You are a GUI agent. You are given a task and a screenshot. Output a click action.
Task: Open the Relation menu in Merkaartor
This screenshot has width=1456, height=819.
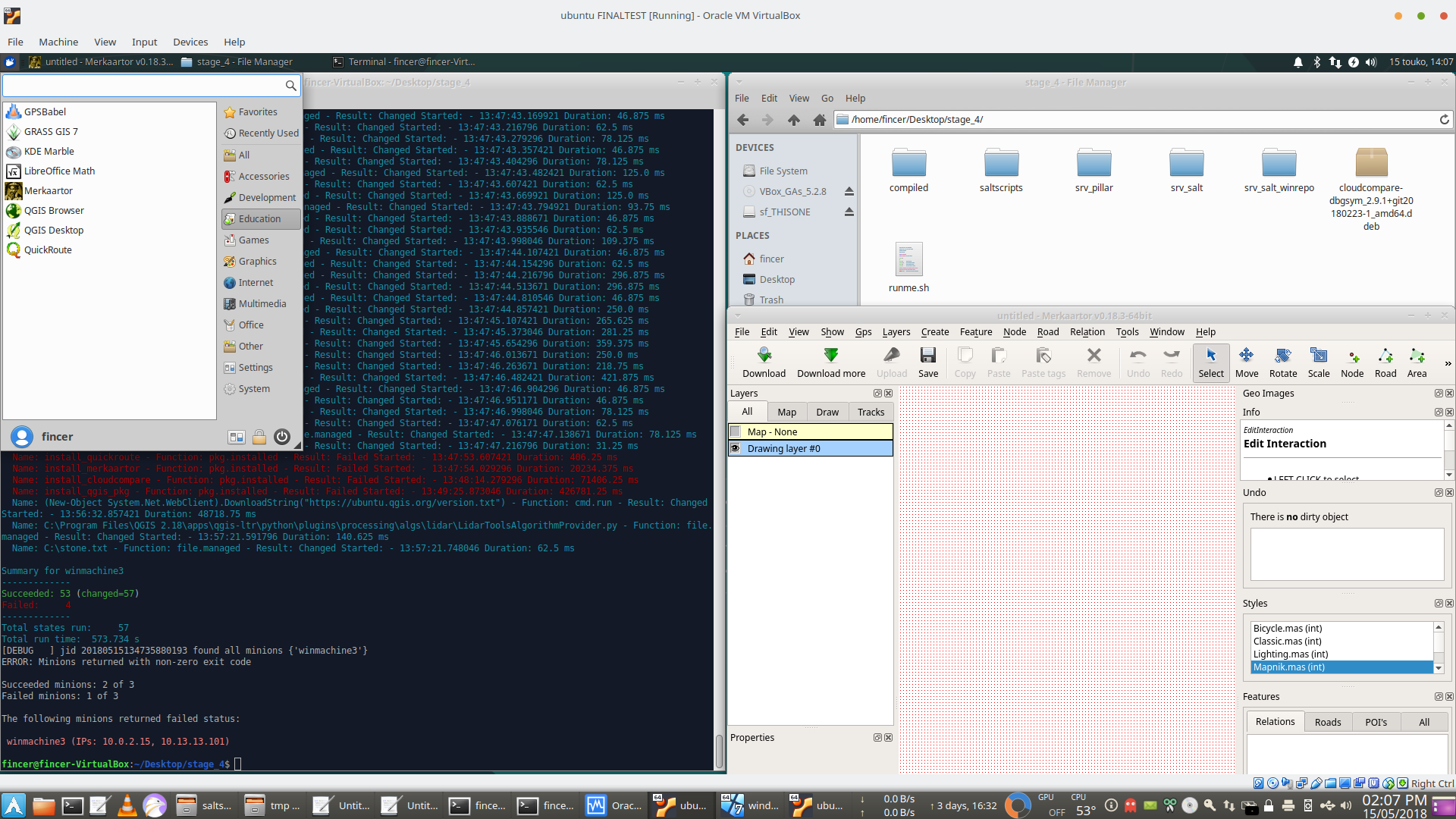point(1087,332)
